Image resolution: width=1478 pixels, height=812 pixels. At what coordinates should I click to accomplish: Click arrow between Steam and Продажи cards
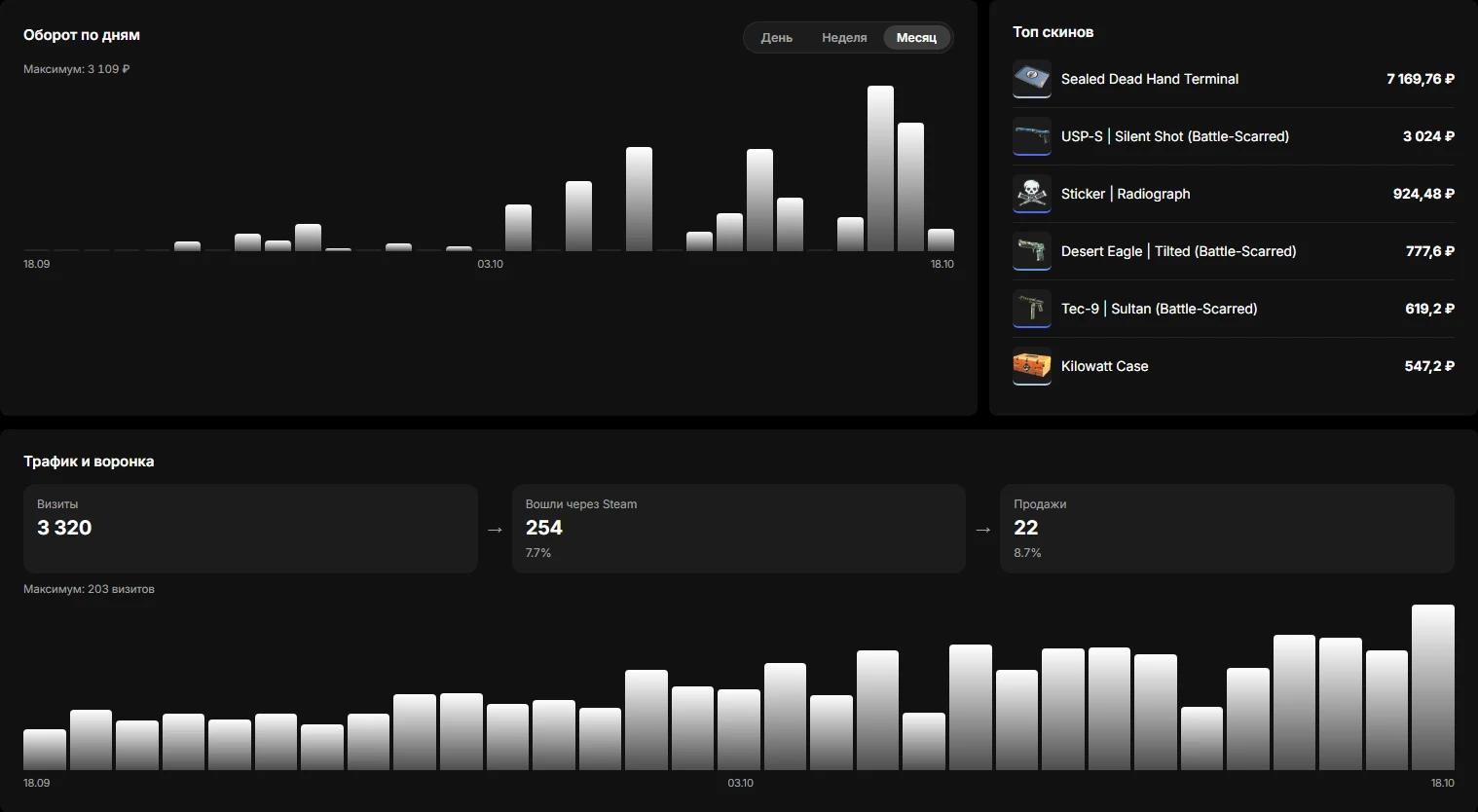pos(983,530)
